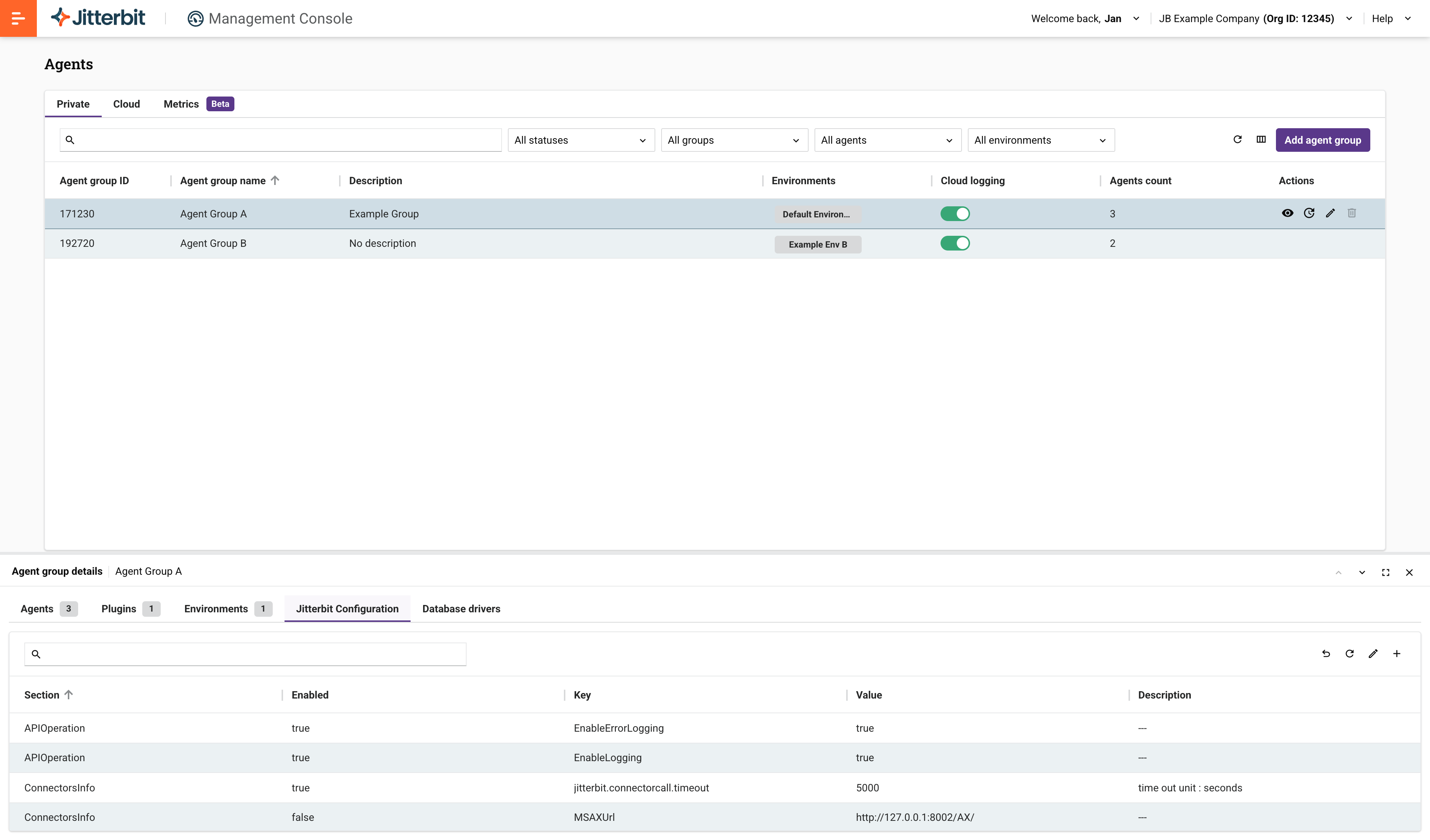Screen dimensions: 1430x840
Task: Select the Agent Group B row name
Action: (213, 243)
